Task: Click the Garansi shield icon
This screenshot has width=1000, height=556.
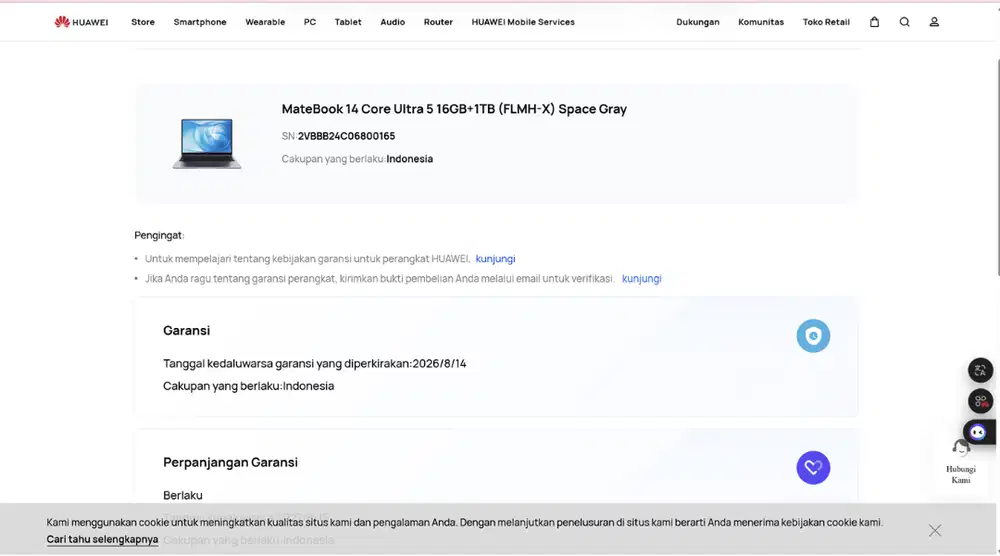Action: point(813,335)
